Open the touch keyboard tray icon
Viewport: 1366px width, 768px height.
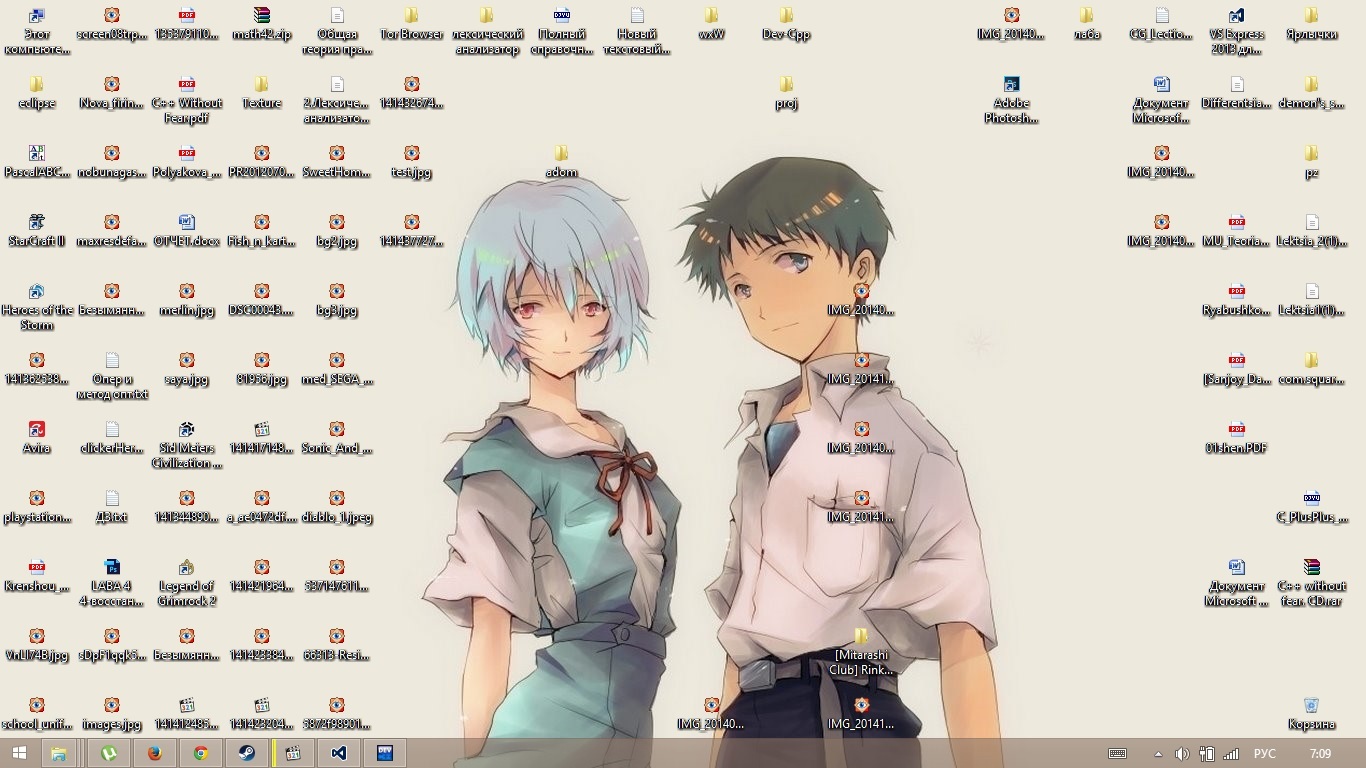(x=1118, y=754)
